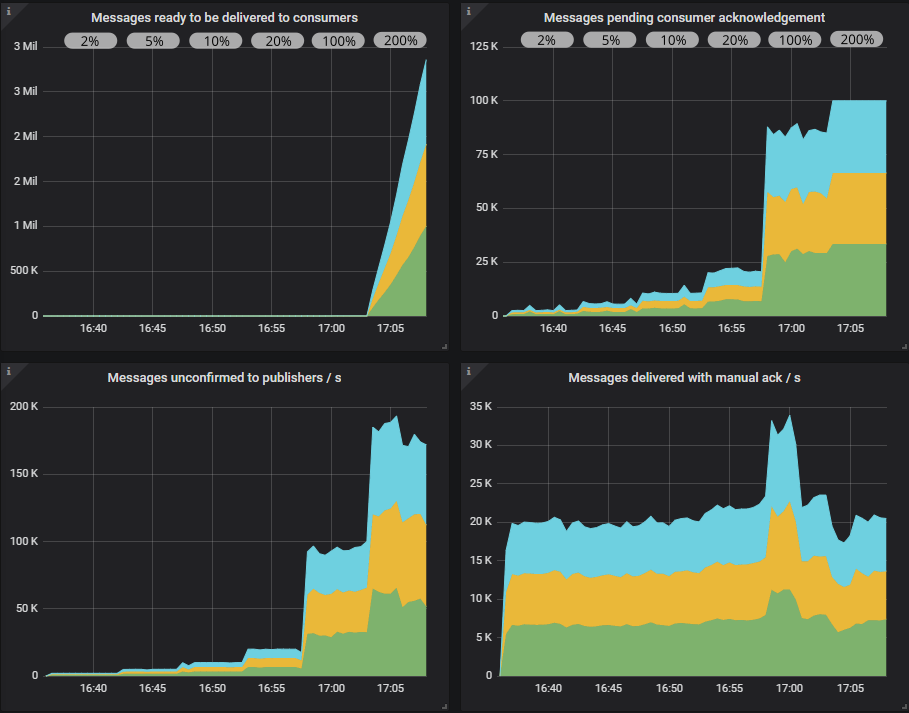Click the 200% pill on ready messages panel
Image resolution: width=909 pixels, height=713 pixels.
tap(400, 40)
